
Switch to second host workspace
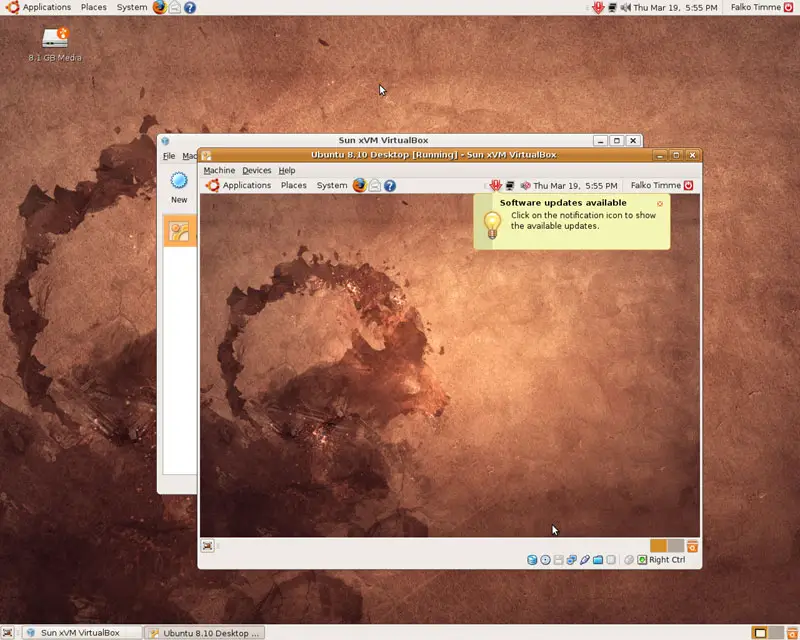pyautogui.click(x=777, y=633)
